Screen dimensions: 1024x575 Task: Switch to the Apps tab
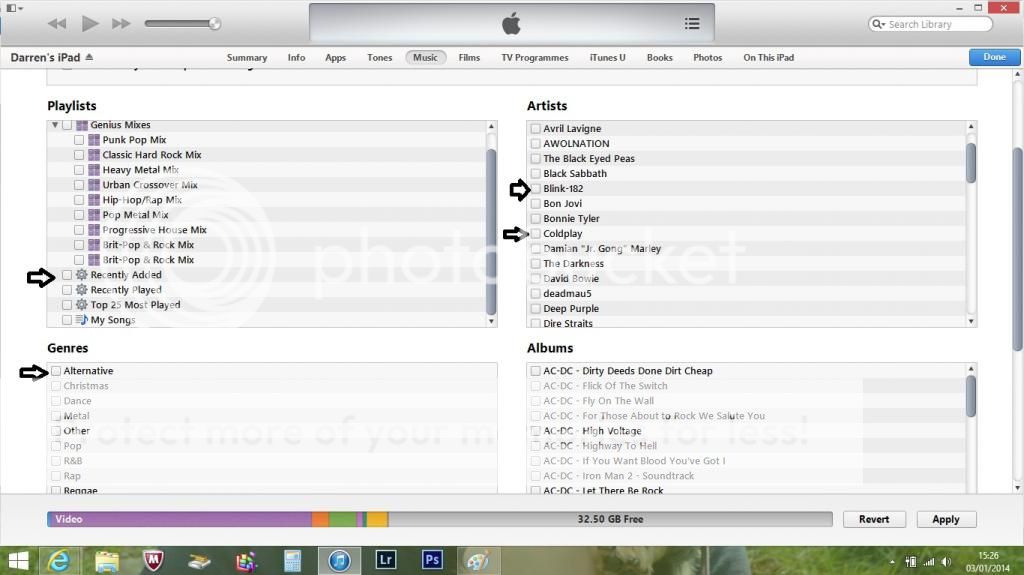coord(336,58)
